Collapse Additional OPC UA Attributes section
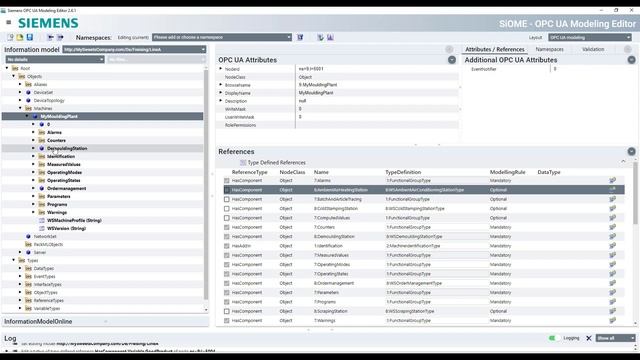This screenshot has width=640, height=360. pos(631,60)
